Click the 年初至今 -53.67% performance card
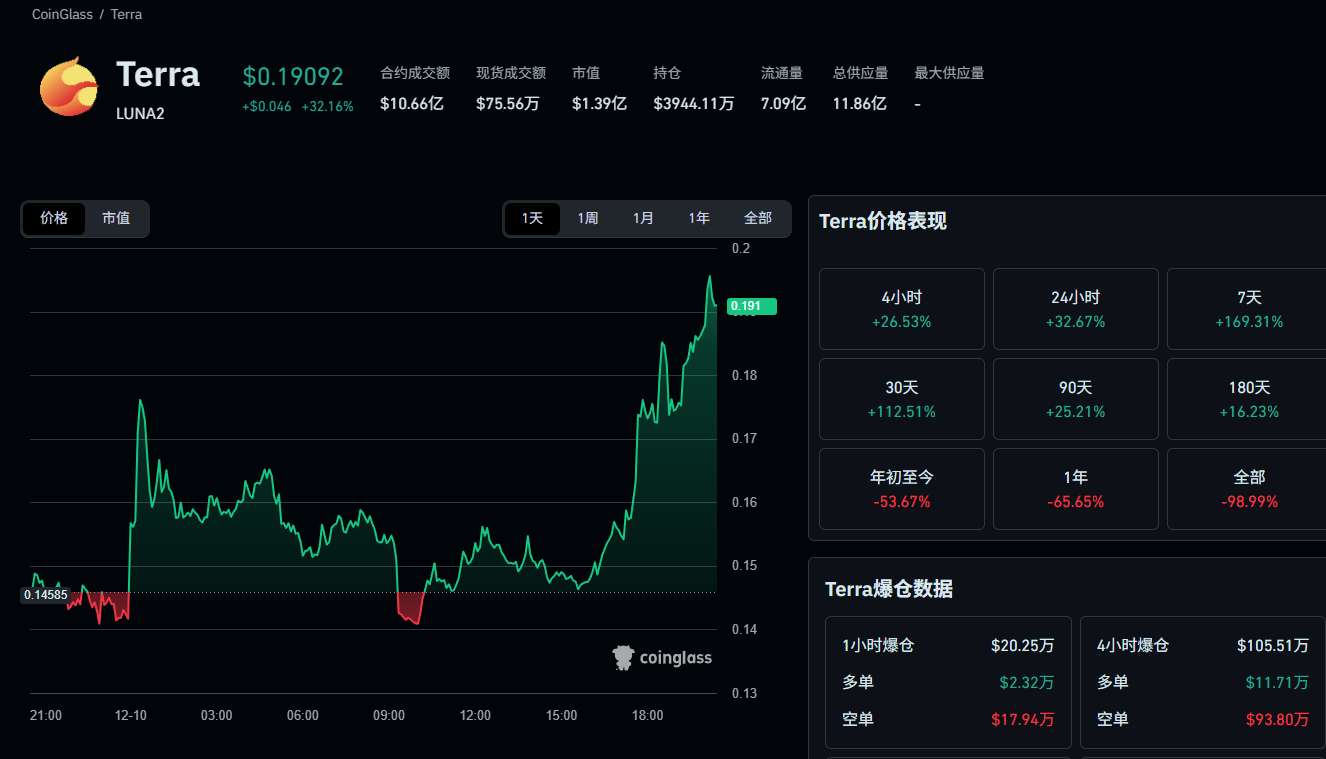 pyautogui.click(x=901, y=488)
